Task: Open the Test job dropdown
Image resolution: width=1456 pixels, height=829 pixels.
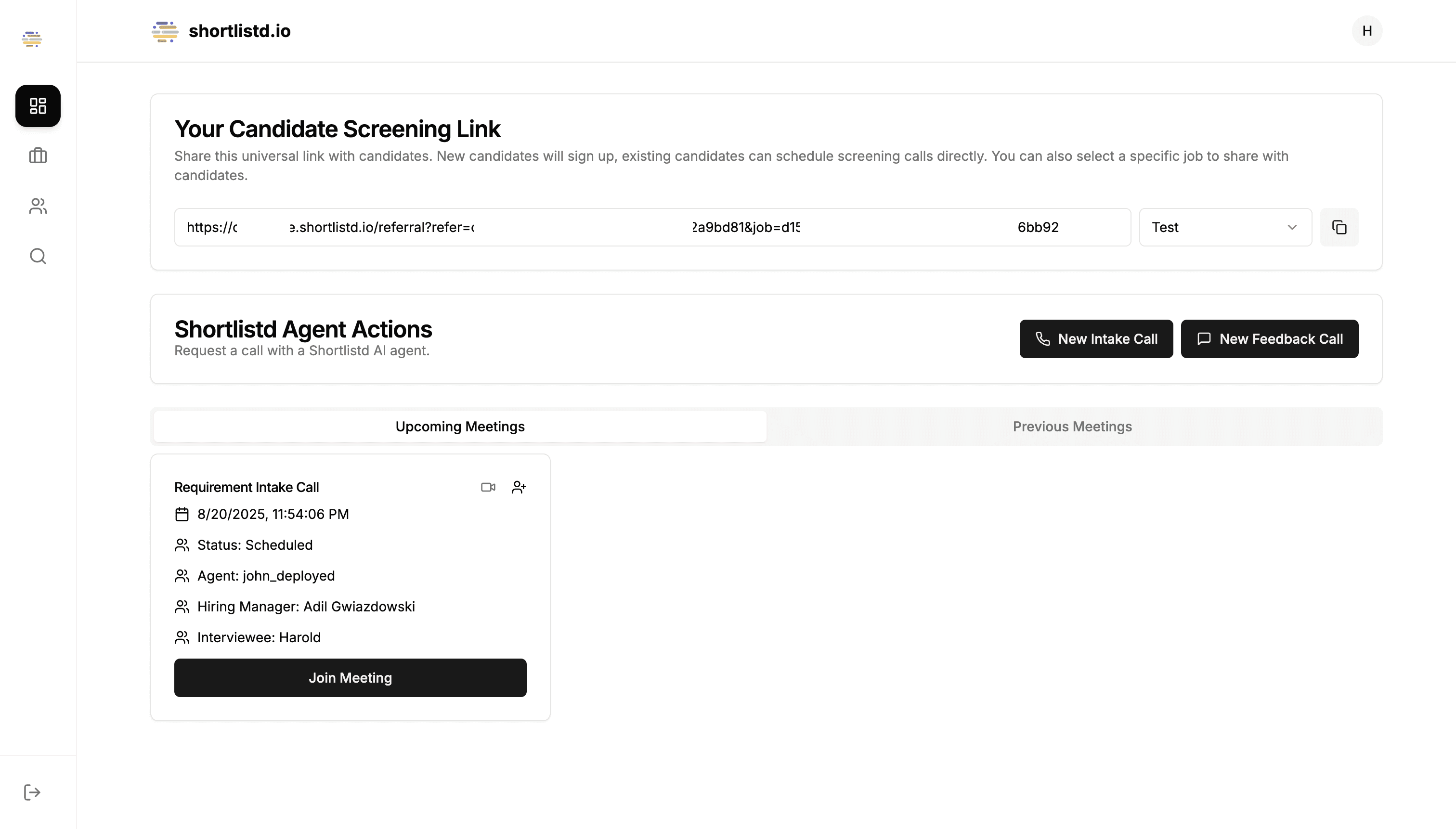Action: click(x=1225, y=227)
